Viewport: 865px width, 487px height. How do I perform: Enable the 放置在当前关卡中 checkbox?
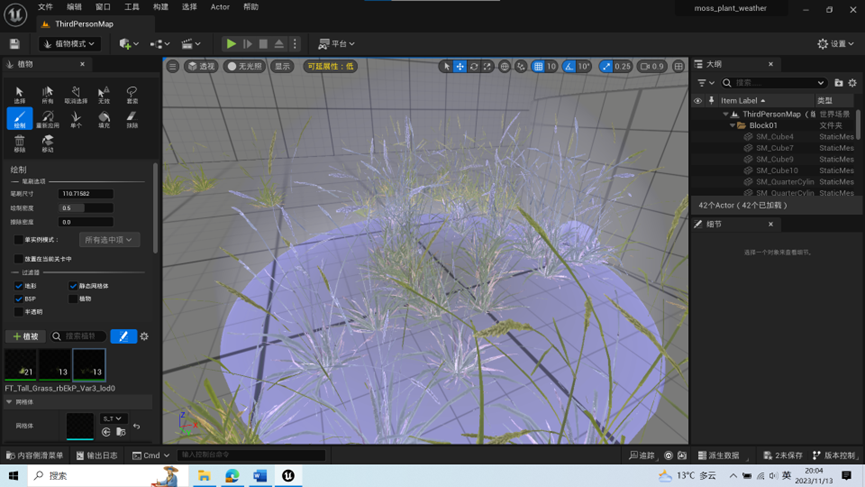pos(18,259)
